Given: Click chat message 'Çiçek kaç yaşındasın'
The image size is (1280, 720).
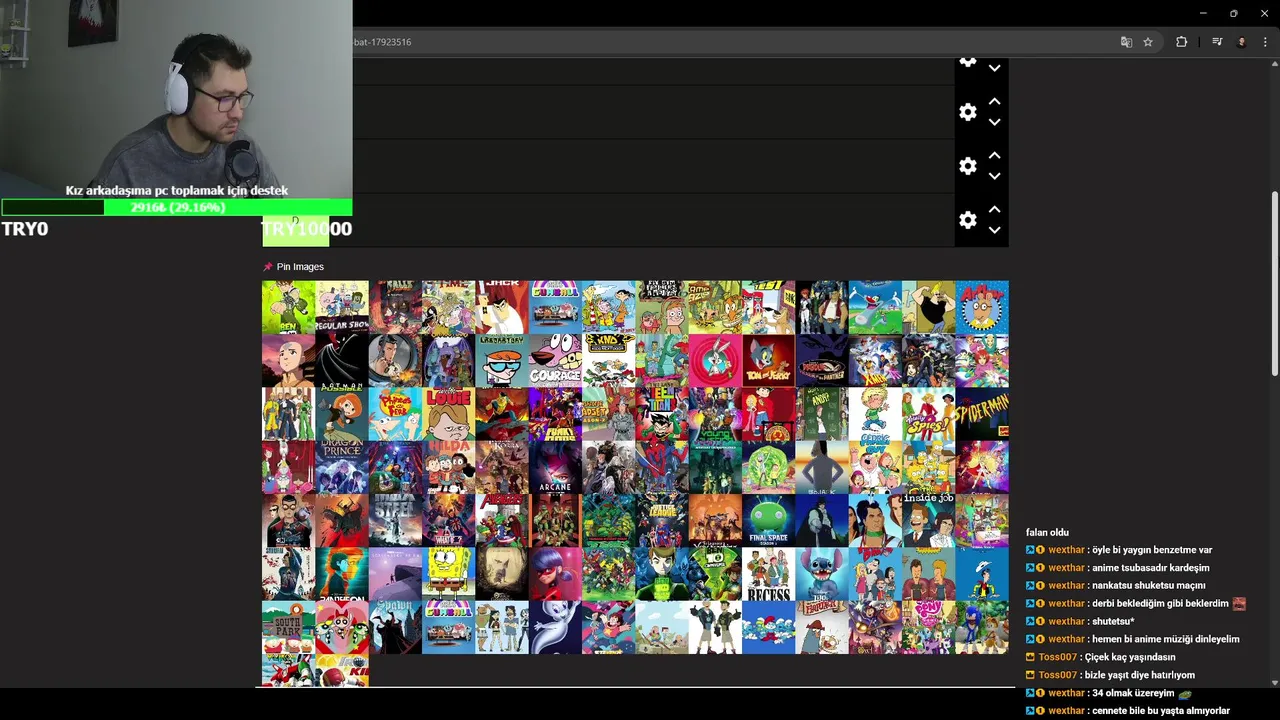Looking at the screenshot, I should (1130, 657).
